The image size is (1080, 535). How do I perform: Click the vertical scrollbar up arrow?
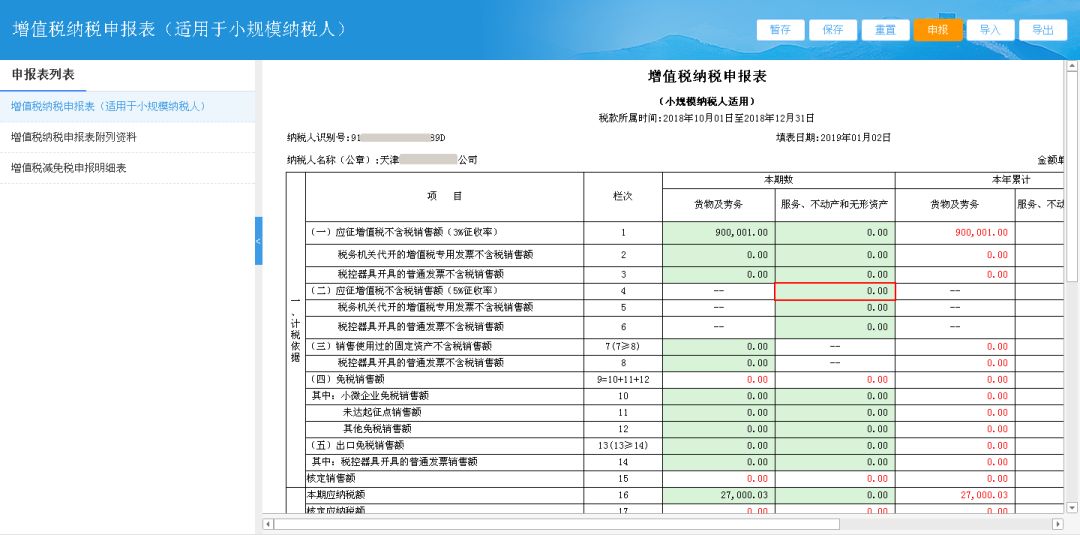pos(1072,66)
